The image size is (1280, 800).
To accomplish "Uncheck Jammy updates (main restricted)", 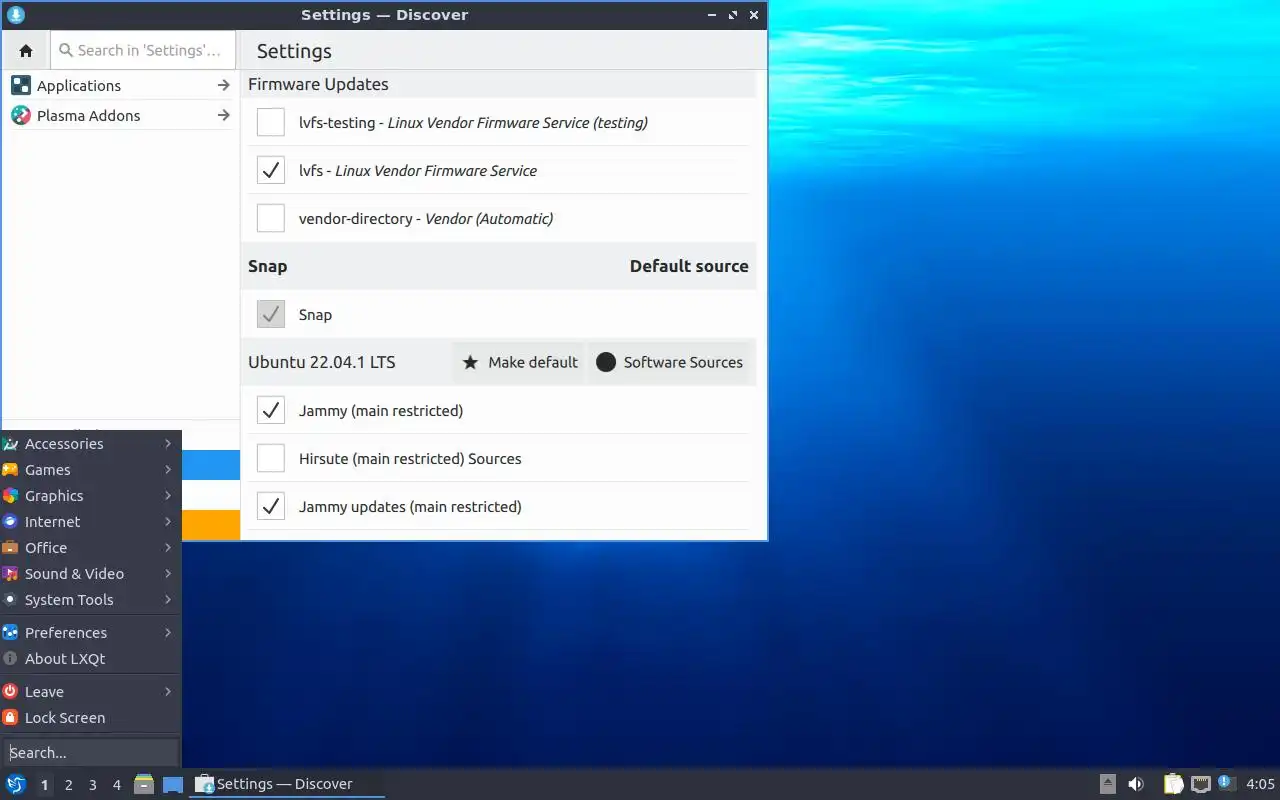I will pos(271,506).
